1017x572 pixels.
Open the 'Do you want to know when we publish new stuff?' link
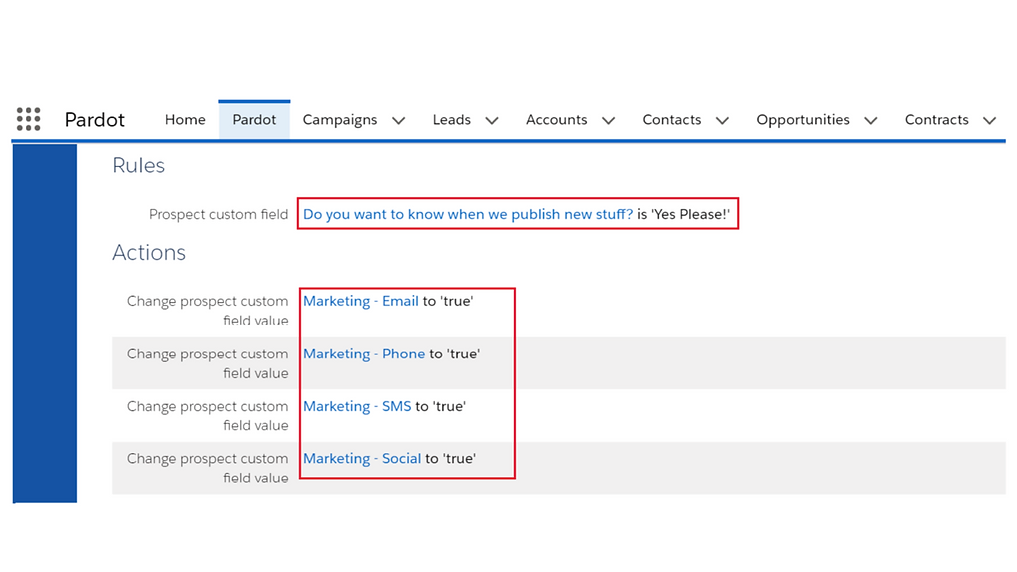[468, 214]
